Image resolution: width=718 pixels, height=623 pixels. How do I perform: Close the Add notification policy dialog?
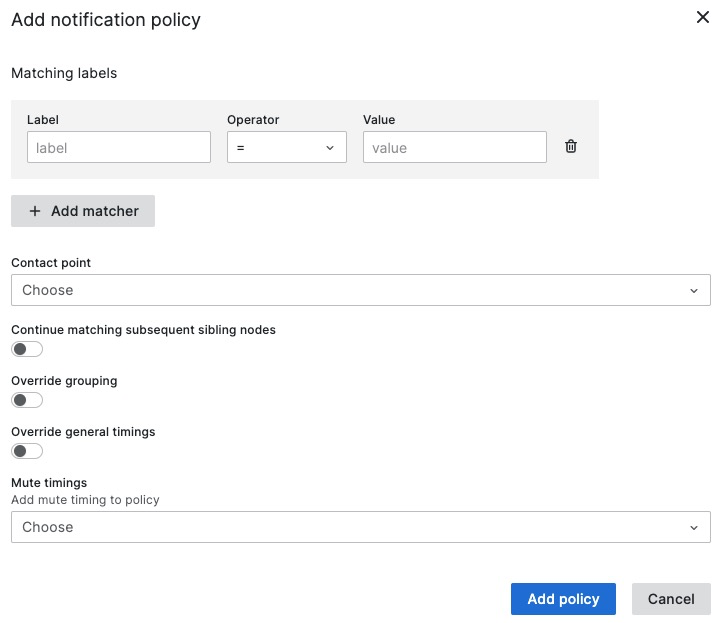coord(702,17)
